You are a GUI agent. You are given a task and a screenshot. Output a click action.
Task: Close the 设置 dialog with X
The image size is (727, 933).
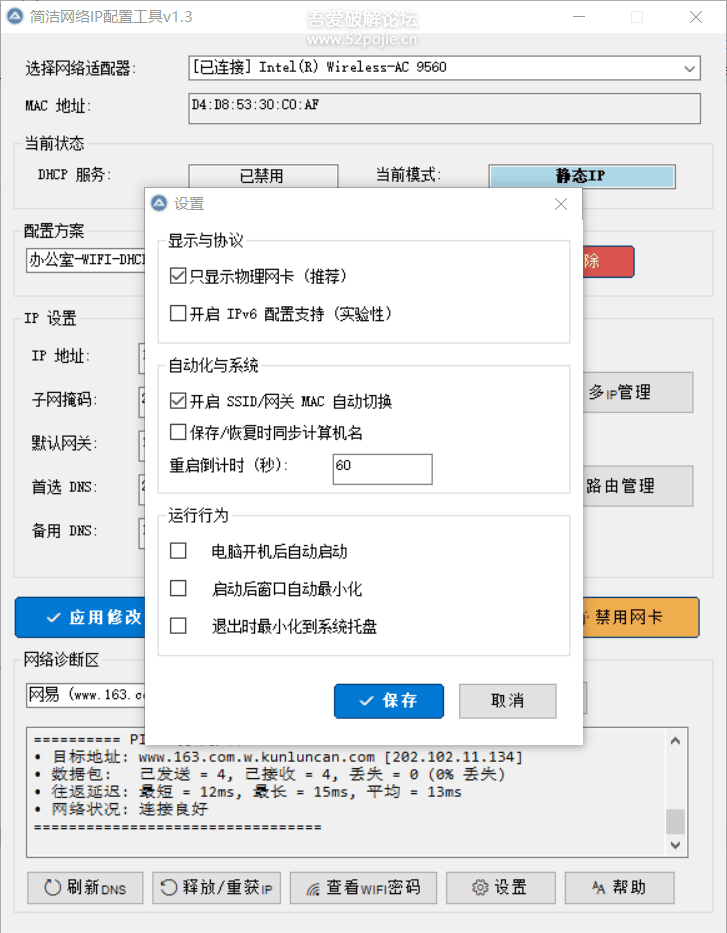[560, 204]
